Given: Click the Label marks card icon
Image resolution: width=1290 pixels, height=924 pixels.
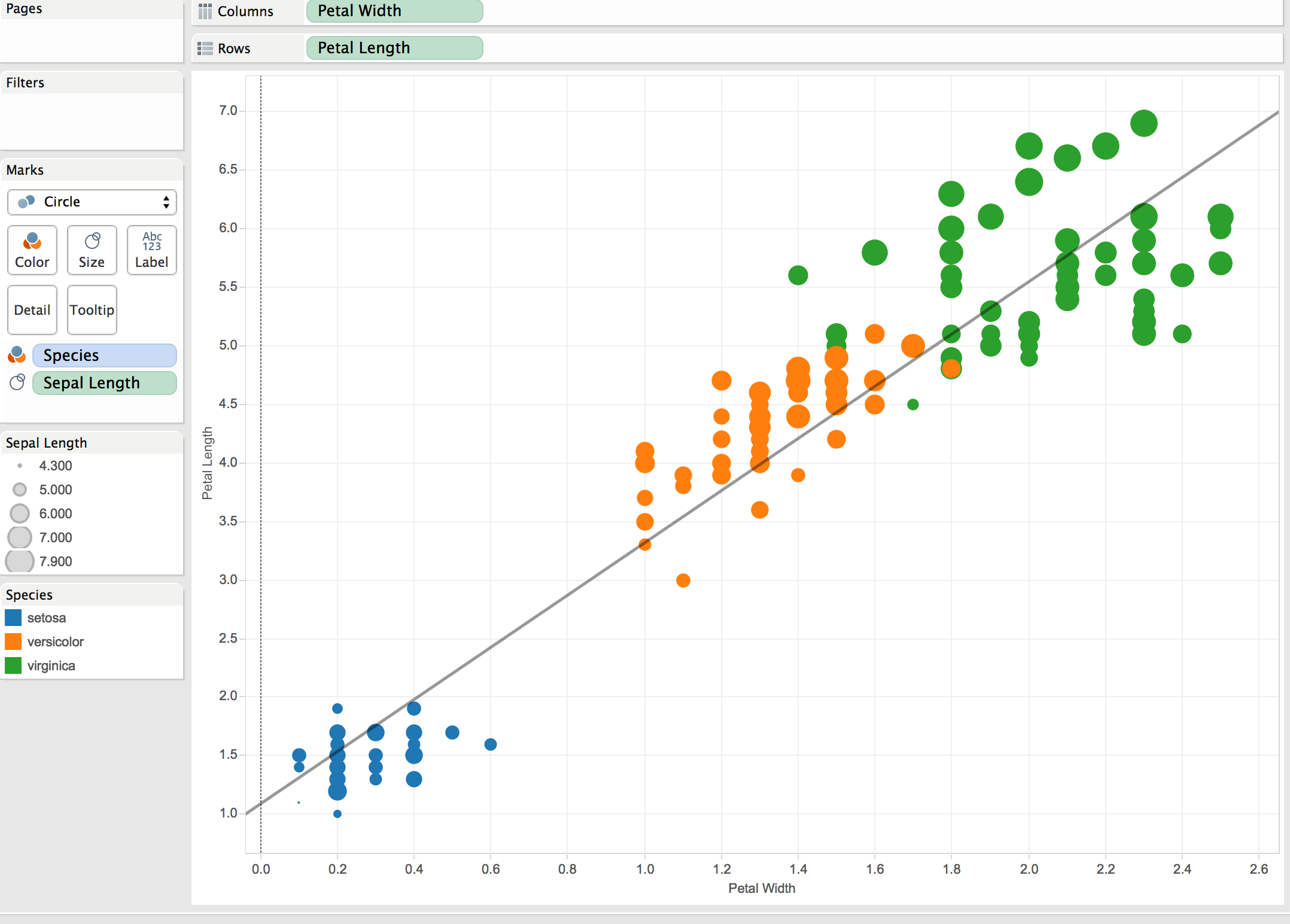Looking at the screenshot, I should pos(152,242).
